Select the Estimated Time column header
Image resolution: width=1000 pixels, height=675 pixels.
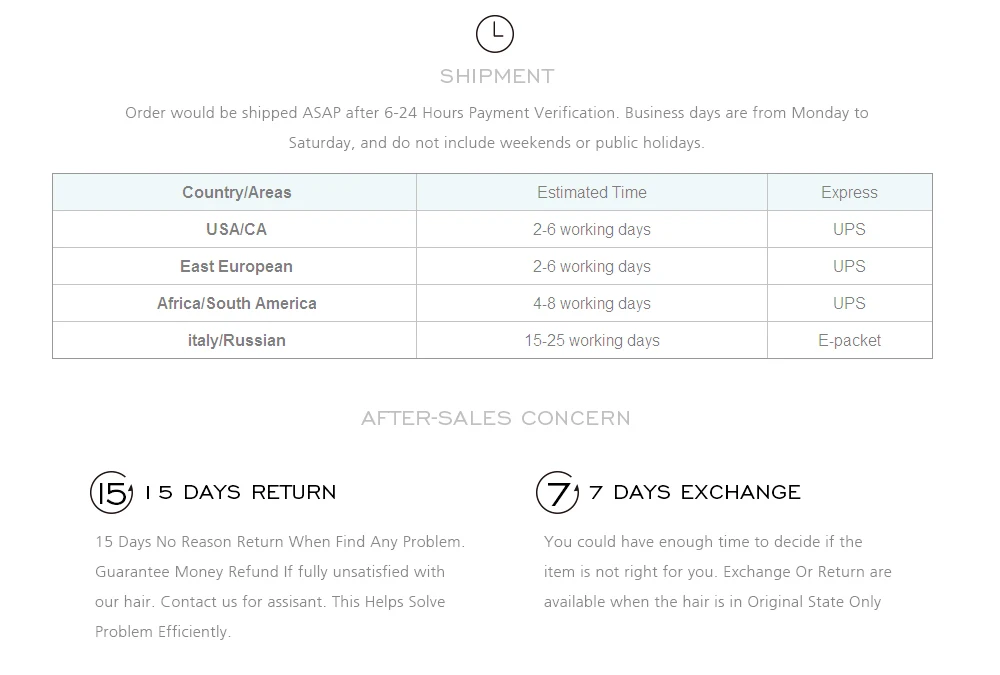pos(592,192)
